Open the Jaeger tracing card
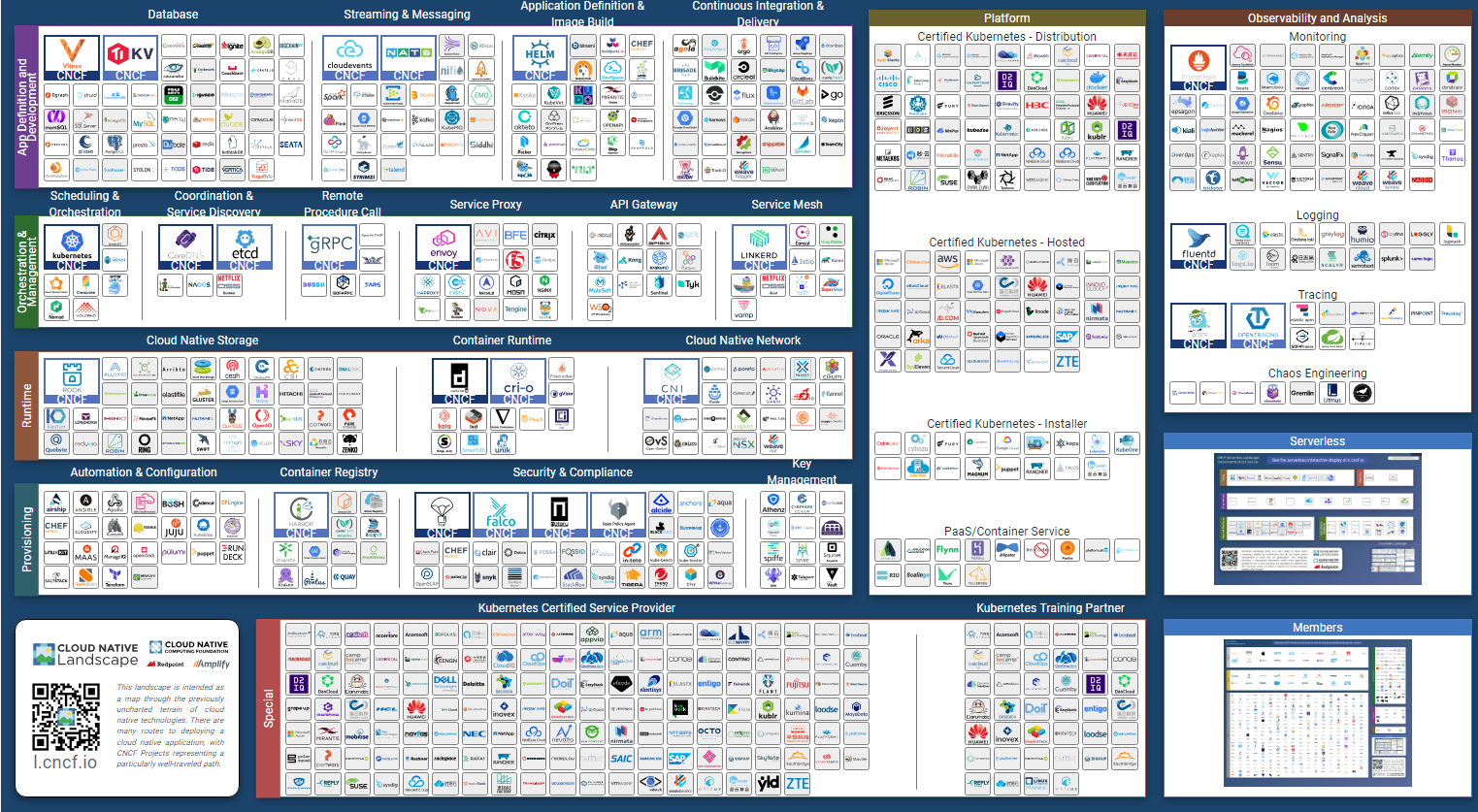This screenshot has height=812, width=1478. coord(1199,326)
